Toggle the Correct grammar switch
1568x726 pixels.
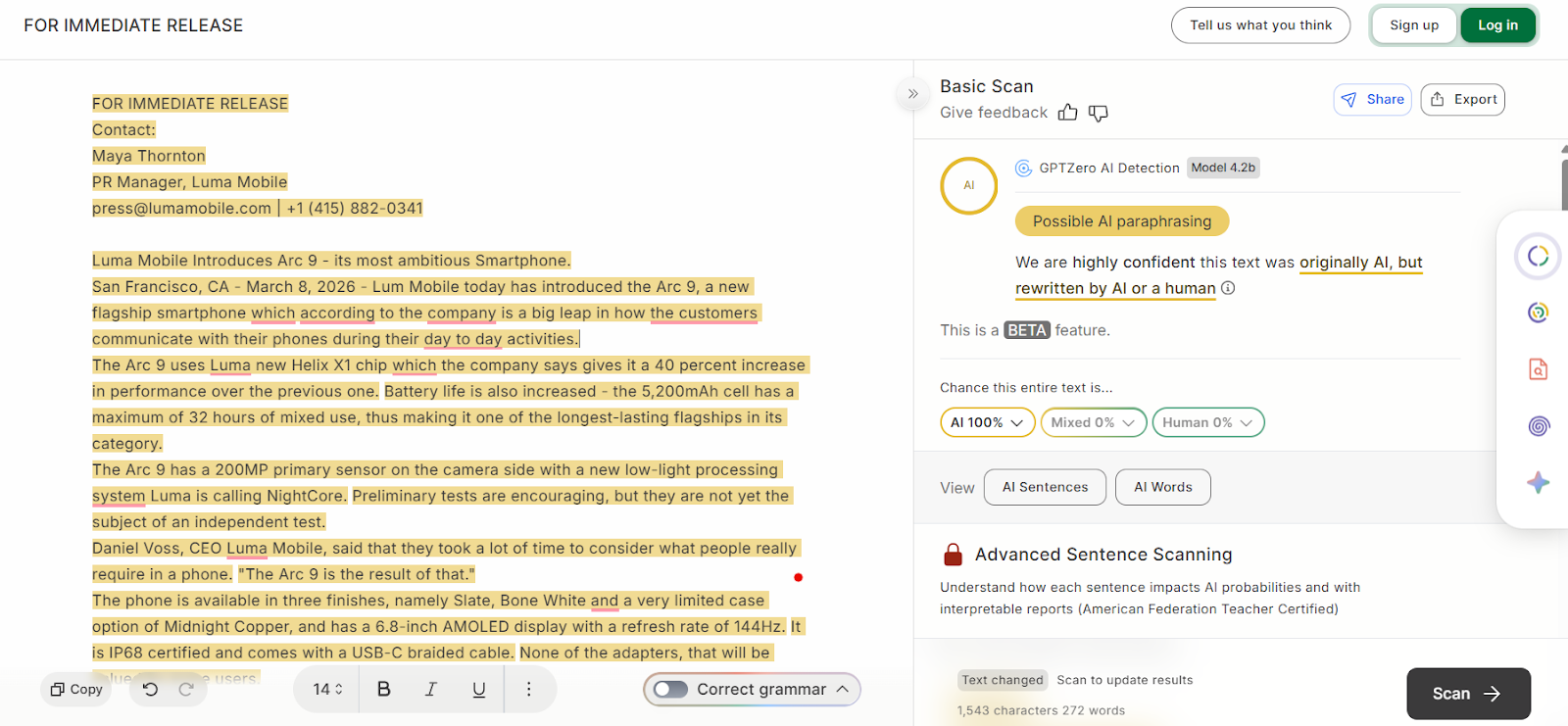[671, 689]
